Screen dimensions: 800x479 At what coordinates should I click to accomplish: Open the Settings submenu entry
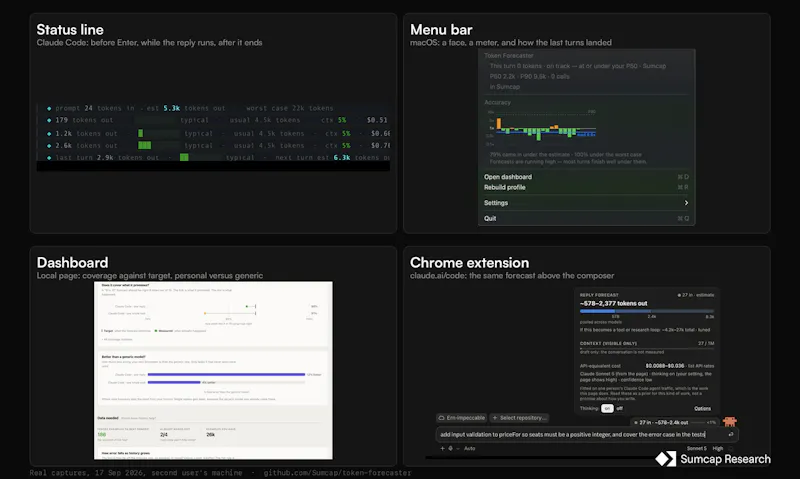(x=586, y=203)
